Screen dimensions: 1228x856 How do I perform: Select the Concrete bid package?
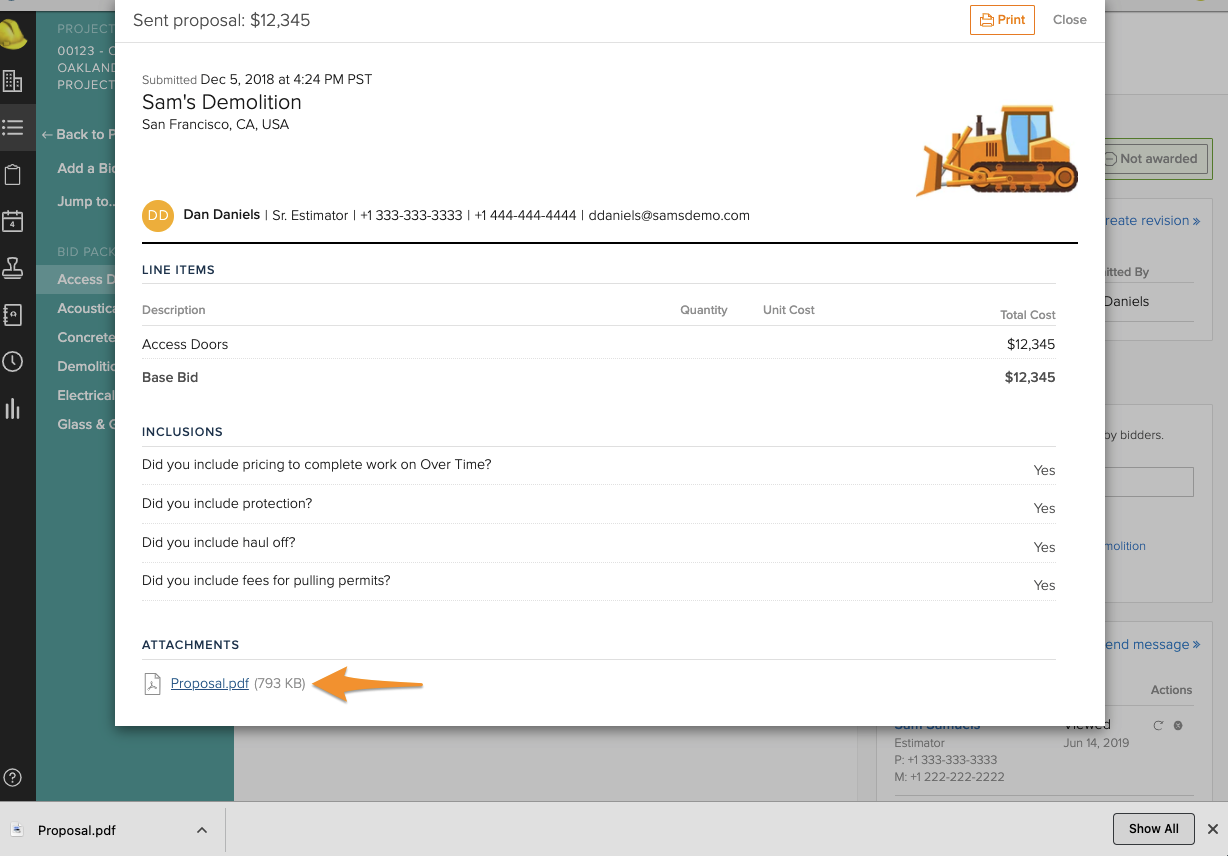coord(86,337)
